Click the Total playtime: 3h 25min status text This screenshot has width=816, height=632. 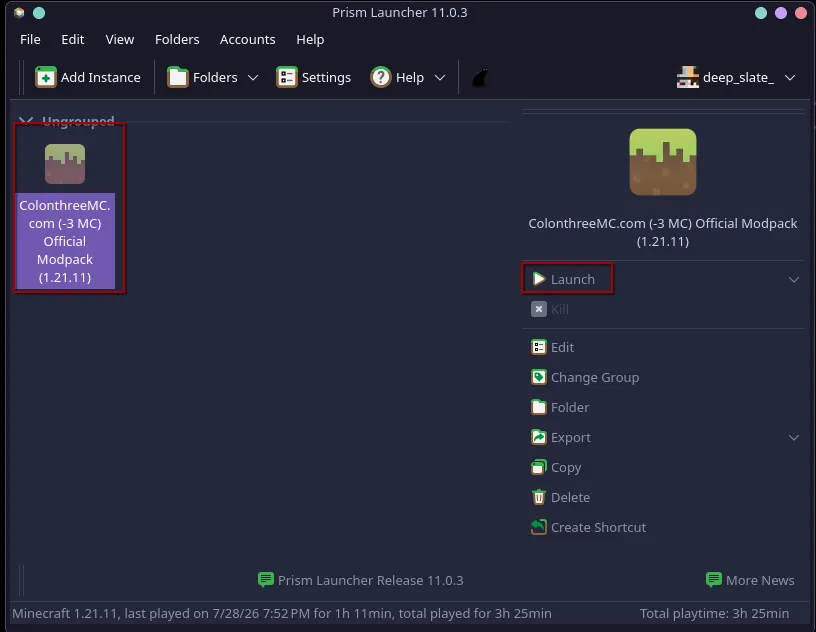coord(714,613)
